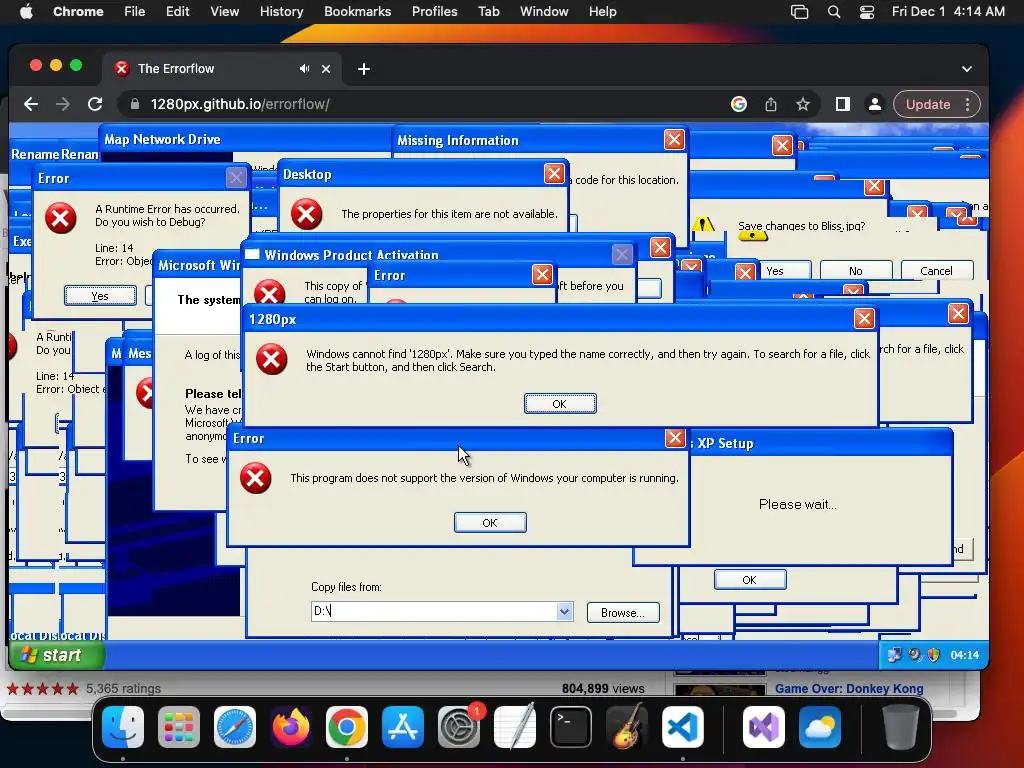Screen dimensions: 1024x768
Task: Expand the tab search chevron
Action: [967, 69]
